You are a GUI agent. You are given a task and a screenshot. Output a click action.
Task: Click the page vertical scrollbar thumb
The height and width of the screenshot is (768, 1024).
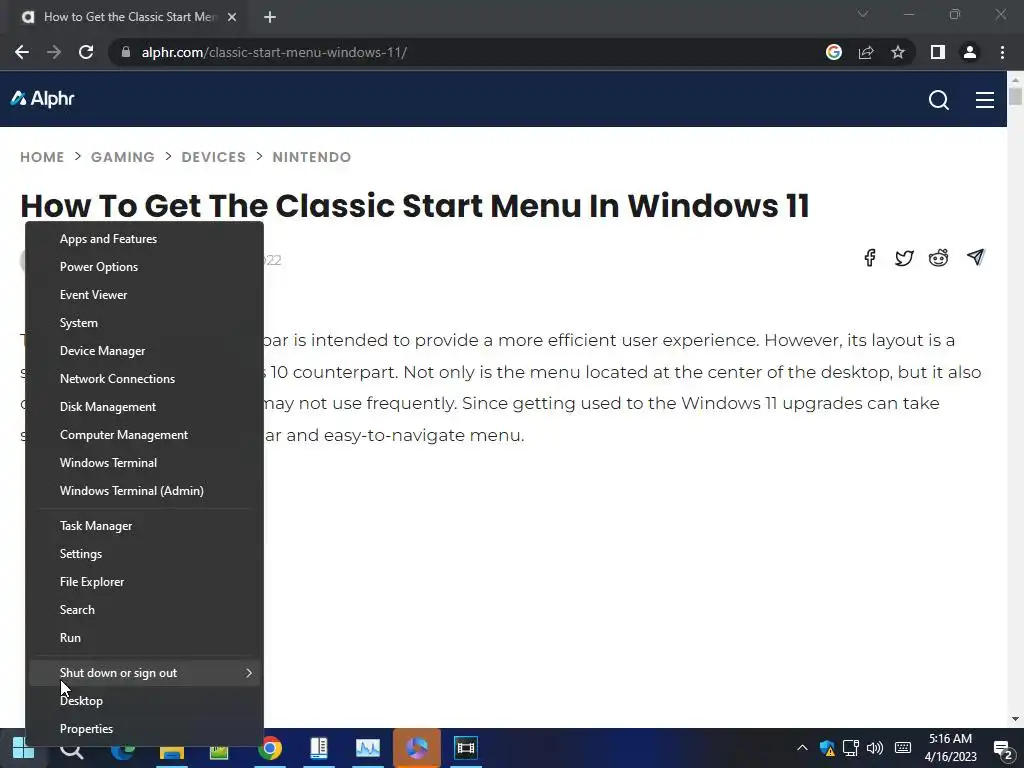[1015, 97]
